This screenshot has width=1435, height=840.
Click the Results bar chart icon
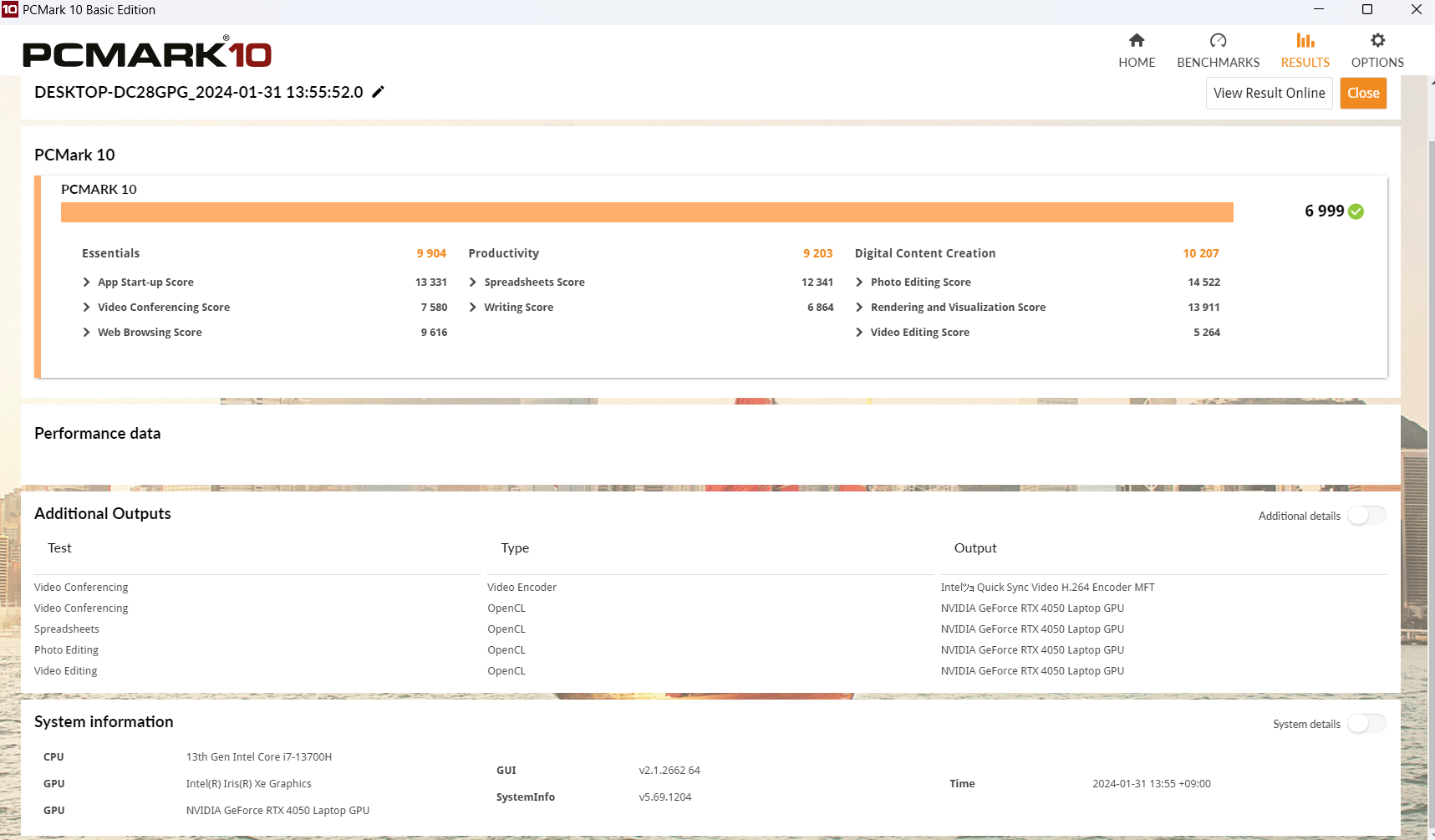point(1305,41)
